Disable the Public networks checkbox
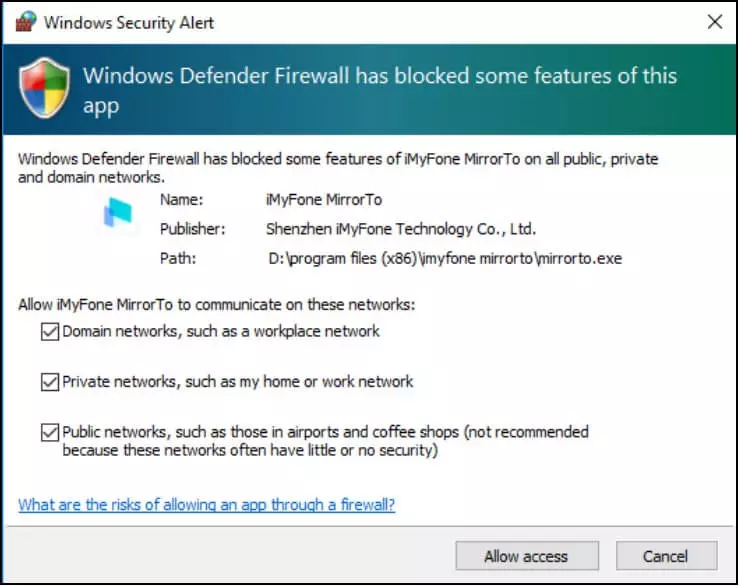The image size is (739, 586). click(49, 433)
